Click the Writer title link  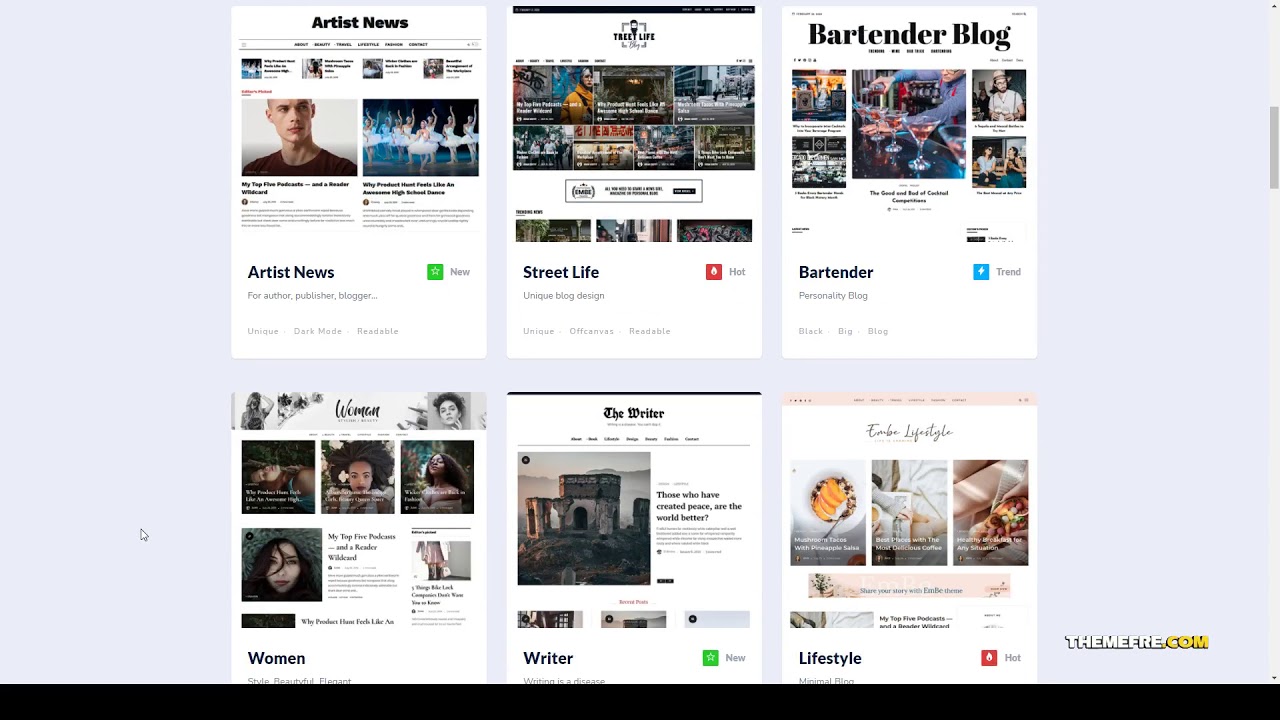(548, 658)
